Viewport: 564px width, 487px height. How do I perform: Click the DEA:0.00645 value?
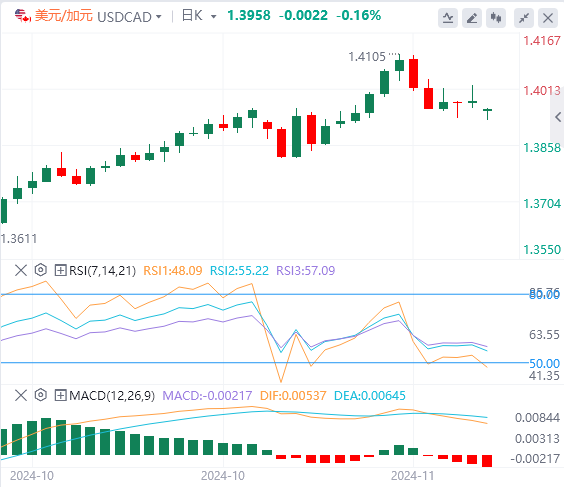pos(370,396)
